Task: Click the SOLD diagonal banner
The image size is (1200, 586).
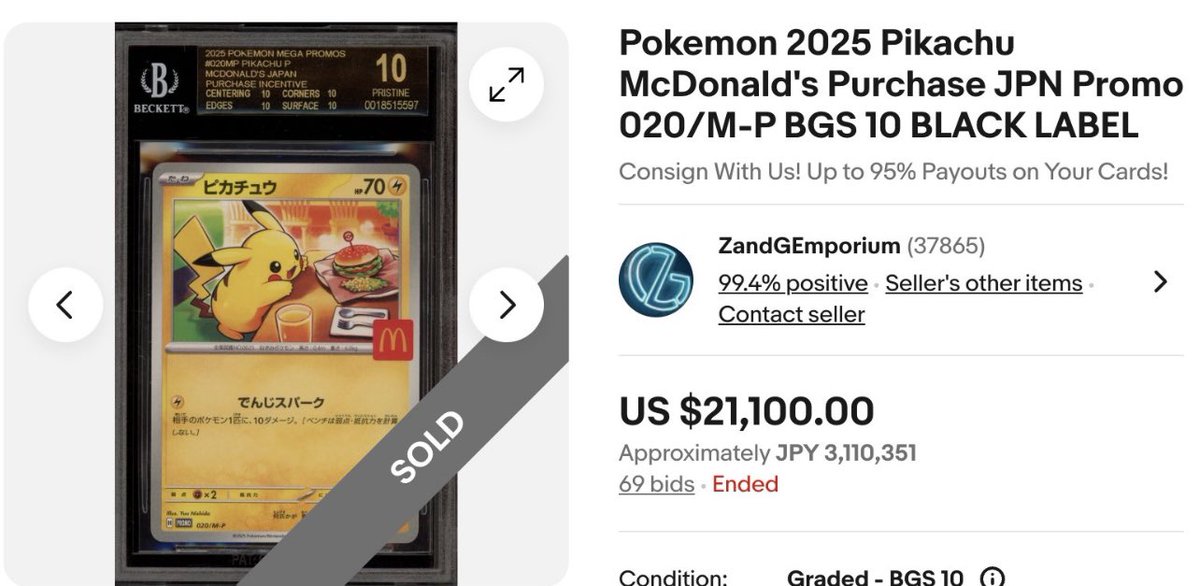Action: tap(428, 447)
